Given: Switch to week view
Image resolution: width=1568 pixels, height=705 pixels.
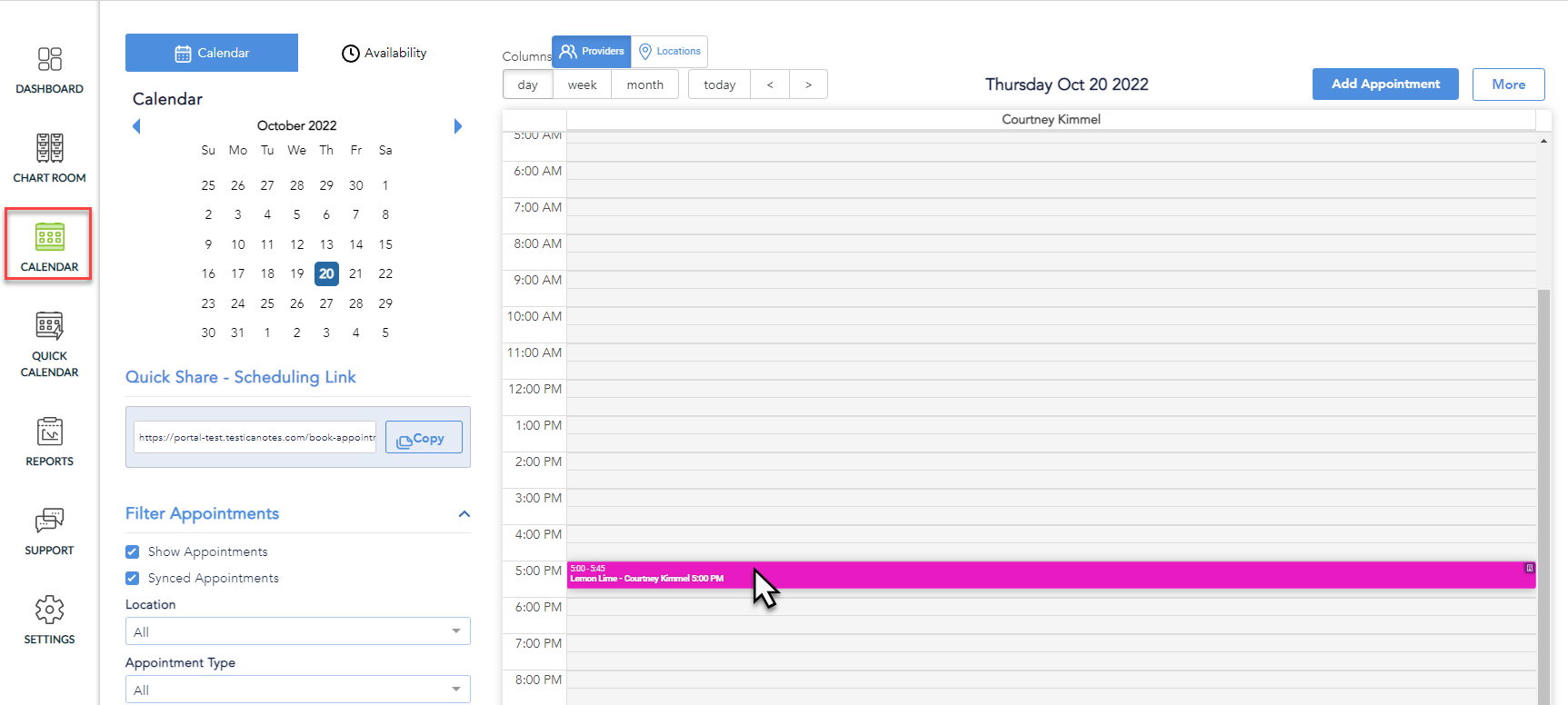Looking at the screenshot, I should click(582, 84).
